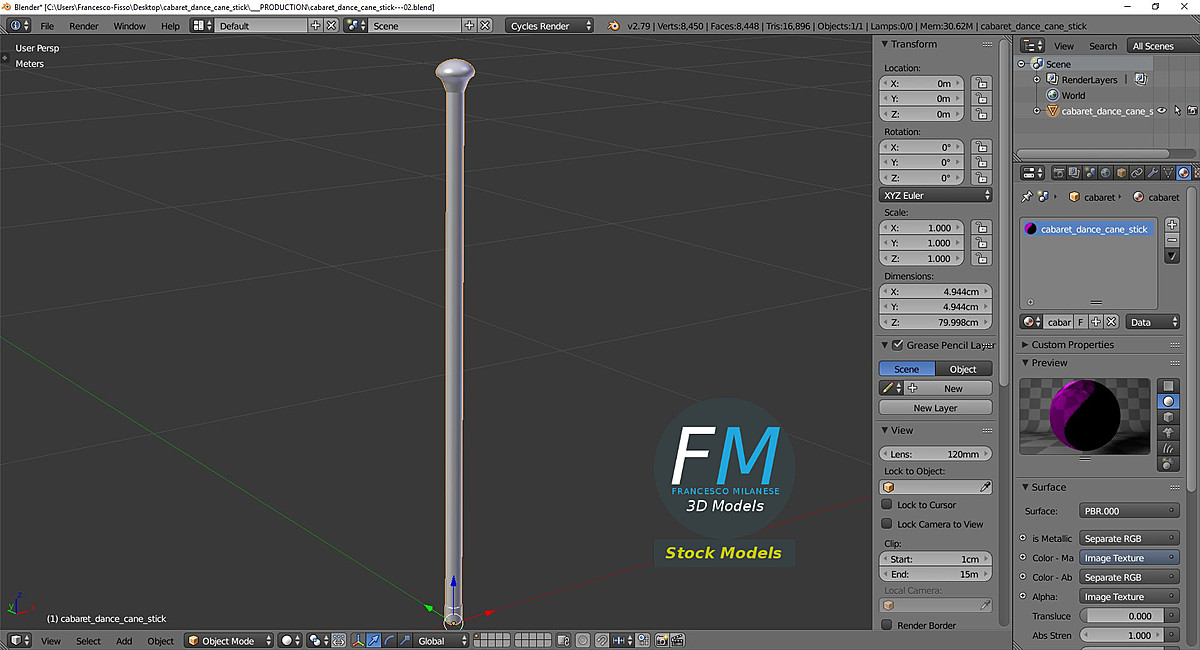Screen dimensions: 1200x650
Task: Toggle lock on Scale Y
Action: [980, 243]
